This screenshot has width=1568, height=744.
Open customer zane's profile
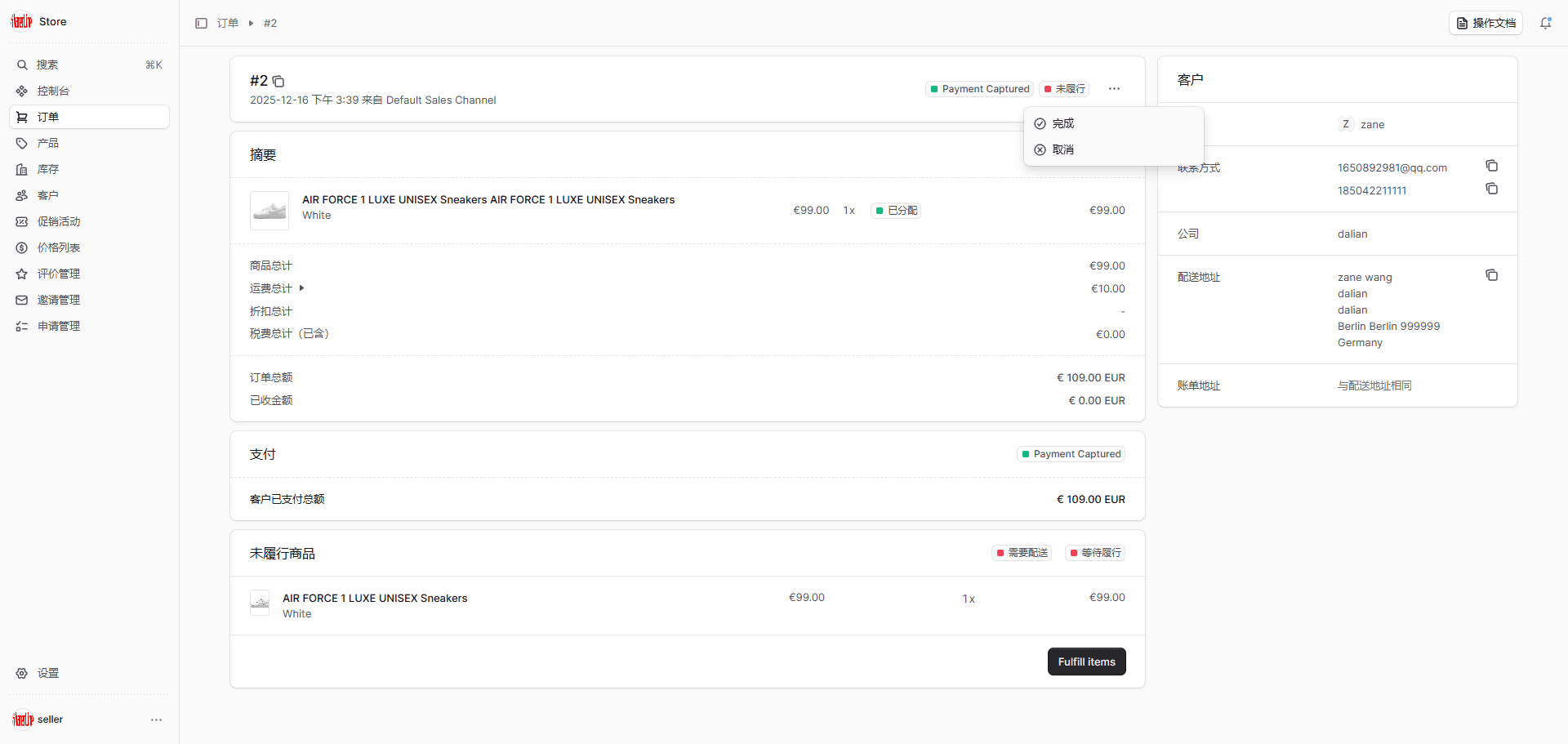click(x=1371, y=125)
